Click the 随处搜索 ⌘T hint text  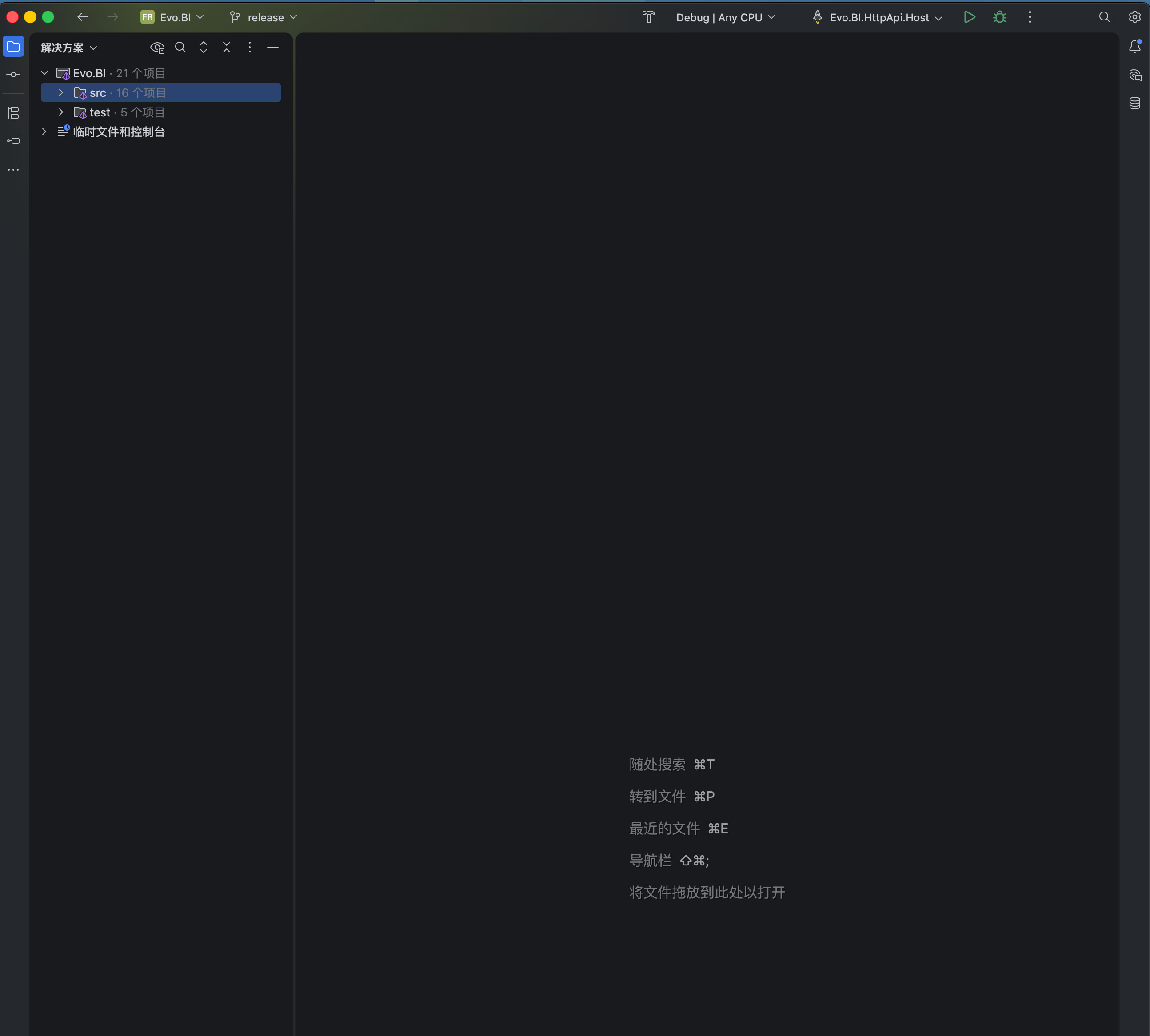(672, 765)
